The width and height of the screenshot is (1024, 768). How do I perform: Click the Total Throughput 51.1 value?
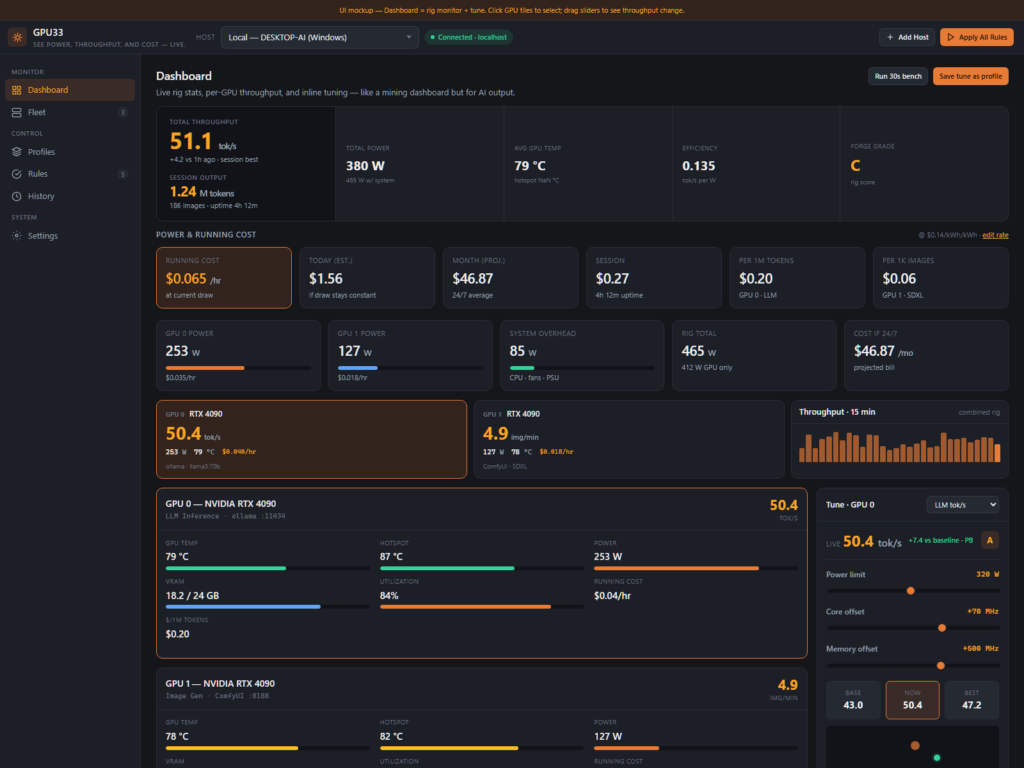coord(191,141)
